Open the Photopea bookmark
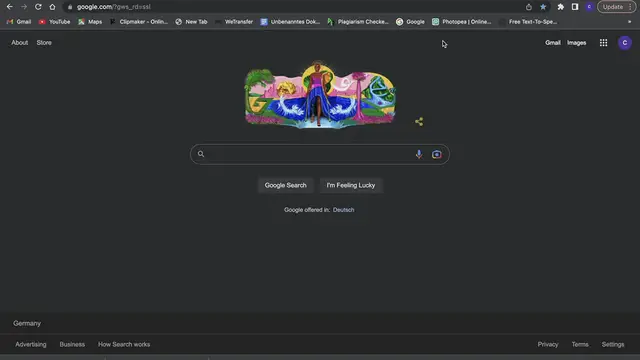Screen dimensions: 640x360 tap(462, 22)
